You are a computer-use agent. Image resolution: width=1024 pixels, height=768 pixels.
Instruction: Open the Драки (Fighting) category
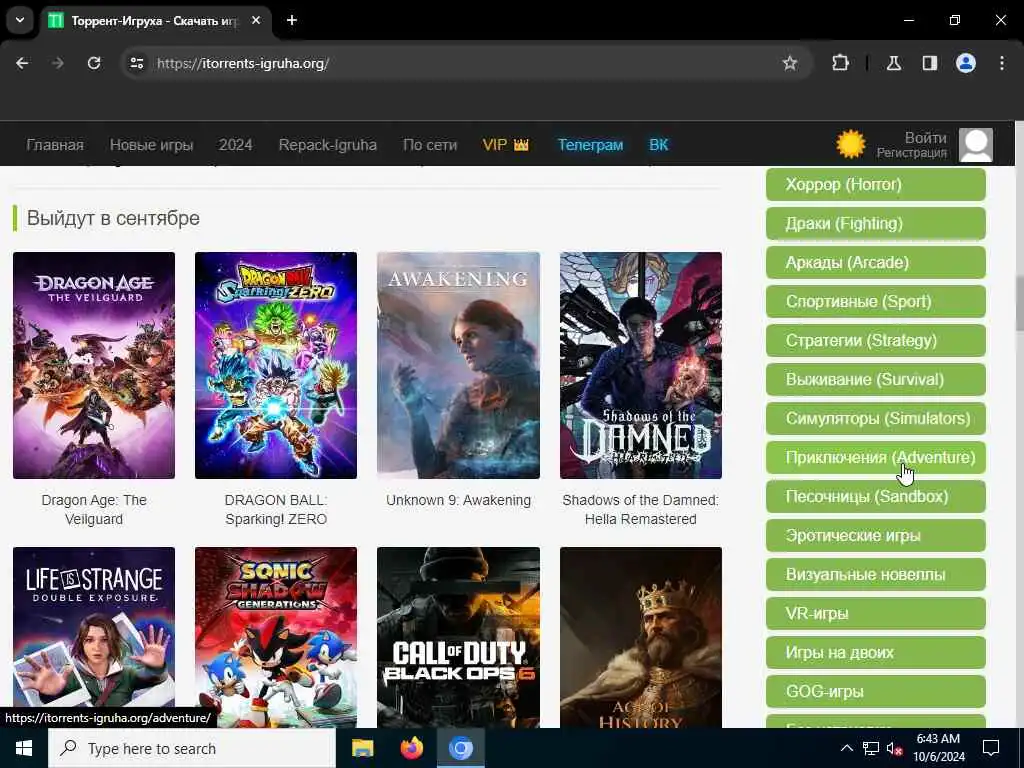875,223
